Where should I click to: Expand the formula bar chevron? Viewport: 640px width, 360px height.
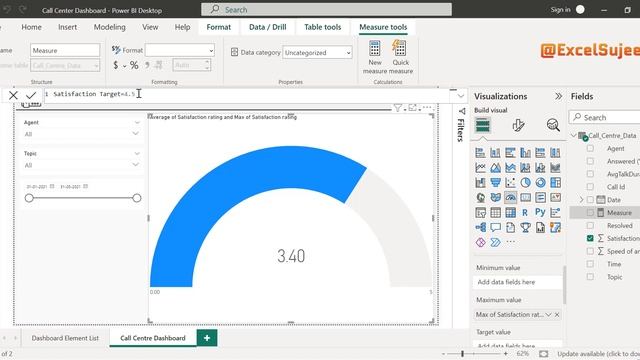click(461, 96)
